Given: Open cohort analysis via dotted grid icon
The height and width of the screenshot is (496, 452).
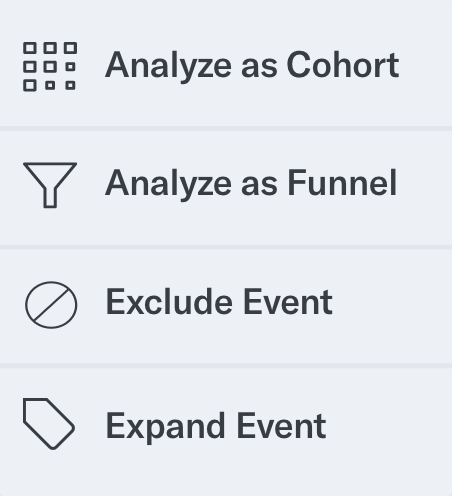Looking at the screenshot, I should point(50,67).
